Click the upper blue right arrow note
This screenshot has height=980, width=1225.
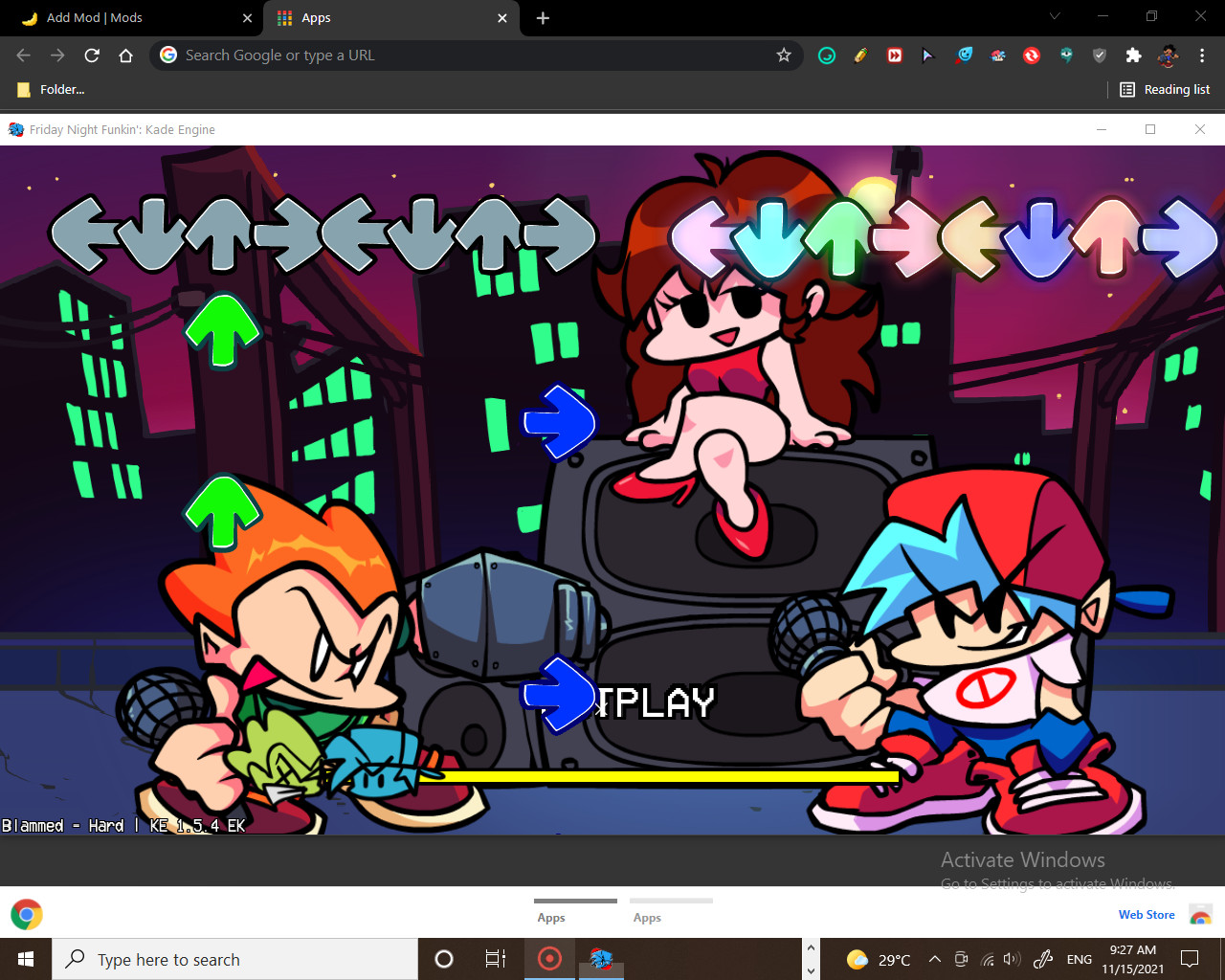(559, 422)
